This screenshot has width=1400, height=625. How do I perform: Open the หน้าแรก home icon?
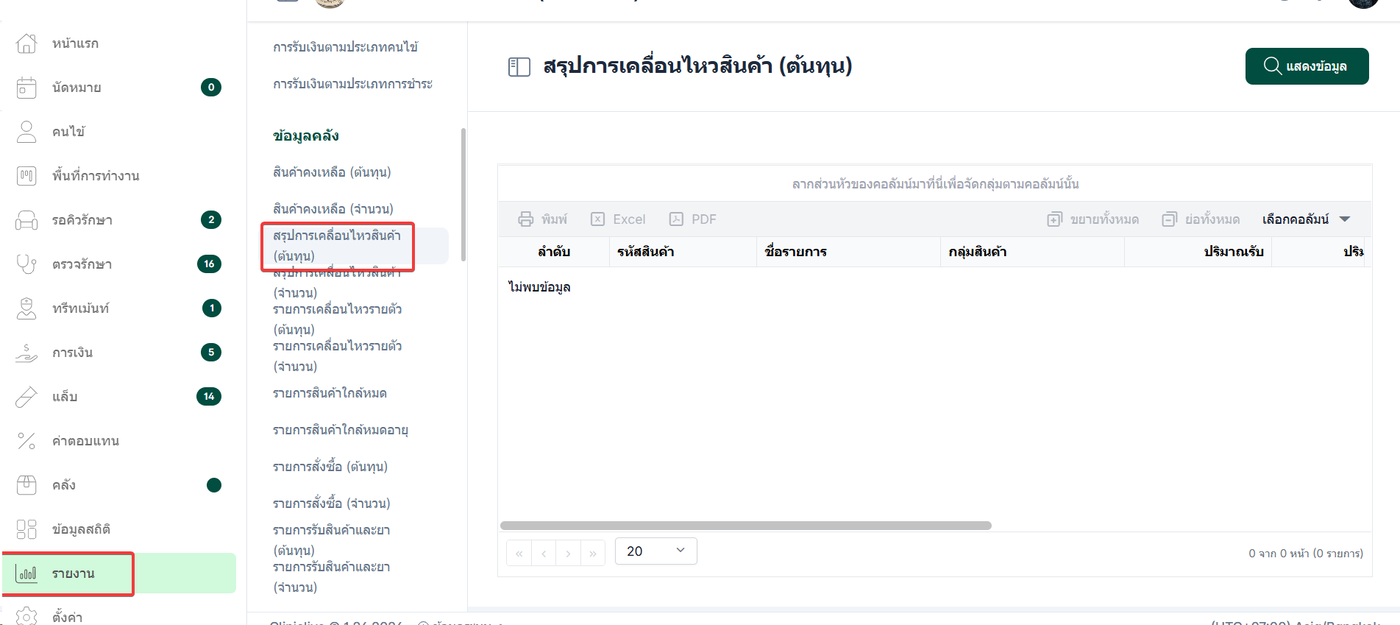click(x=27, y=44)
